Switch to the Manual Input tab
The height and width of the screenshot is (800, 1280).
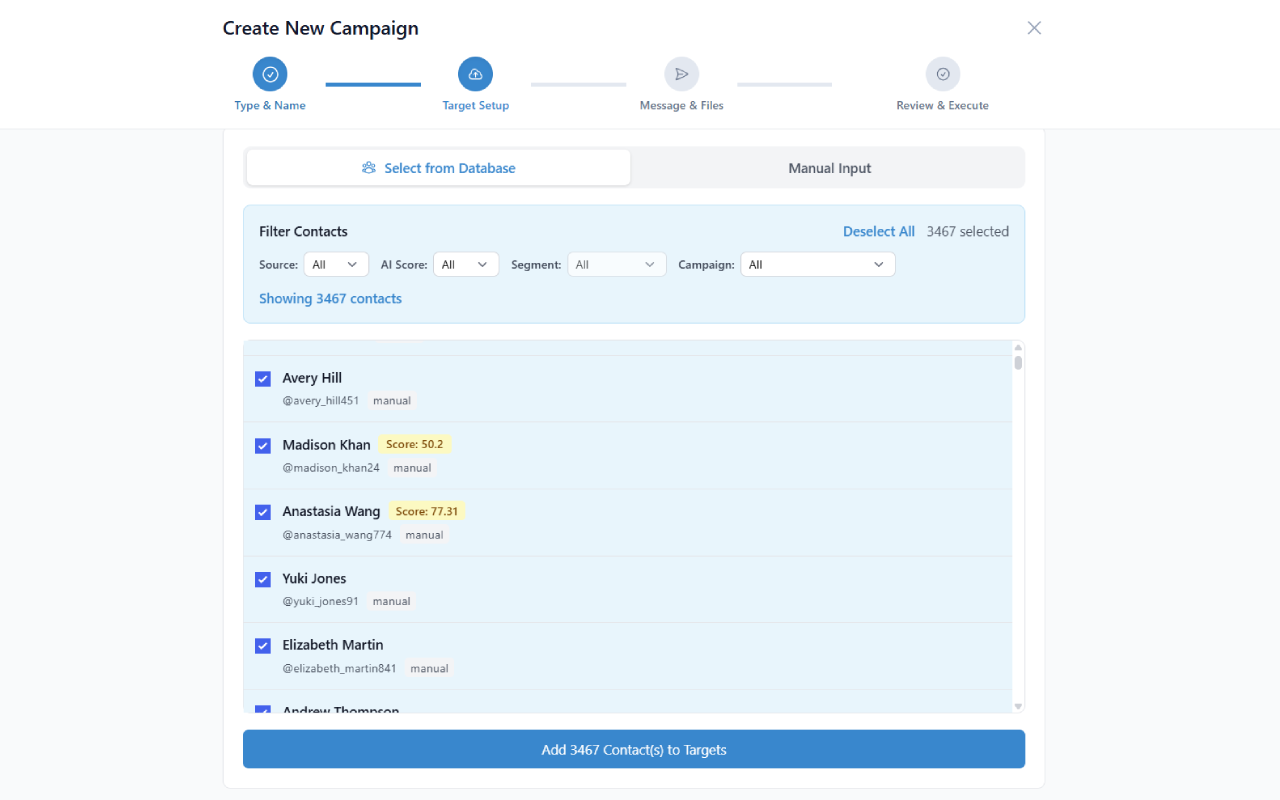pos(829,168)
